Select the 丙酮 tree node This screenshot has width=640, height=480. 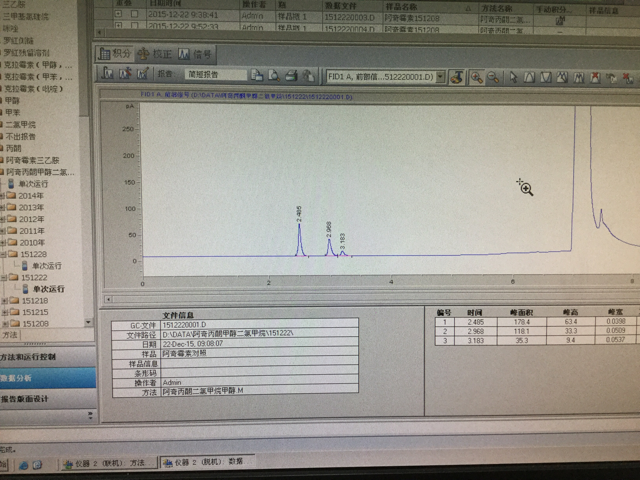click(x=13, y=148)
